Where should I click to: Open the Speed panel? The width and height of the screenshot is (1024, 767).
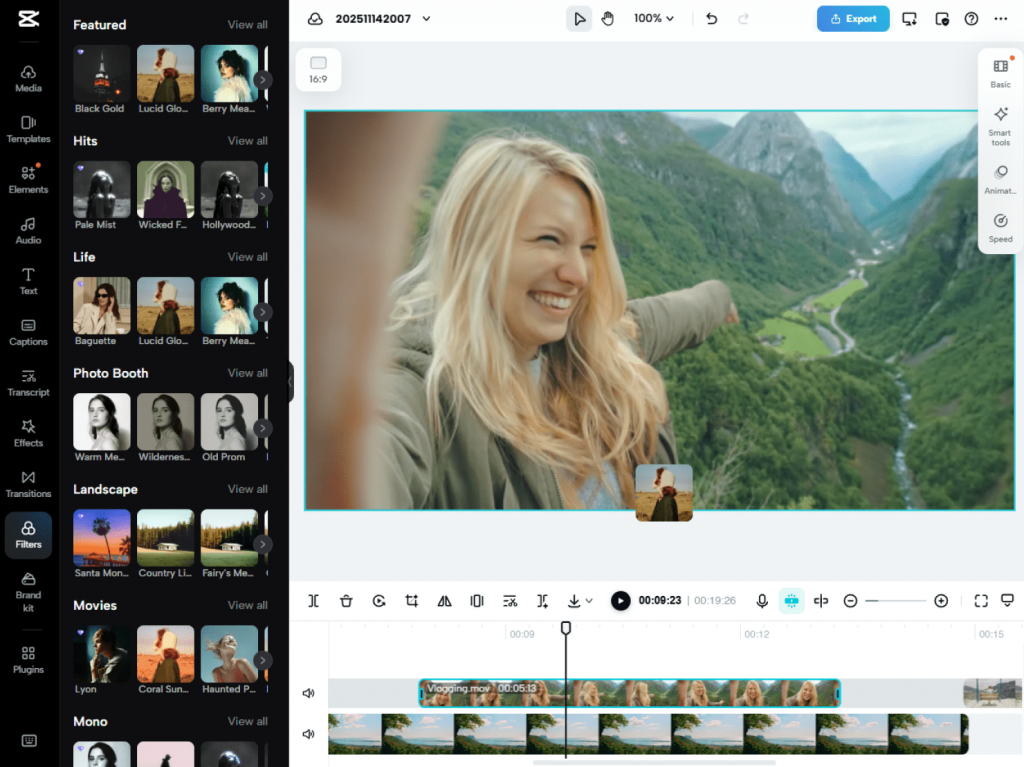[x=1000, y=228]
